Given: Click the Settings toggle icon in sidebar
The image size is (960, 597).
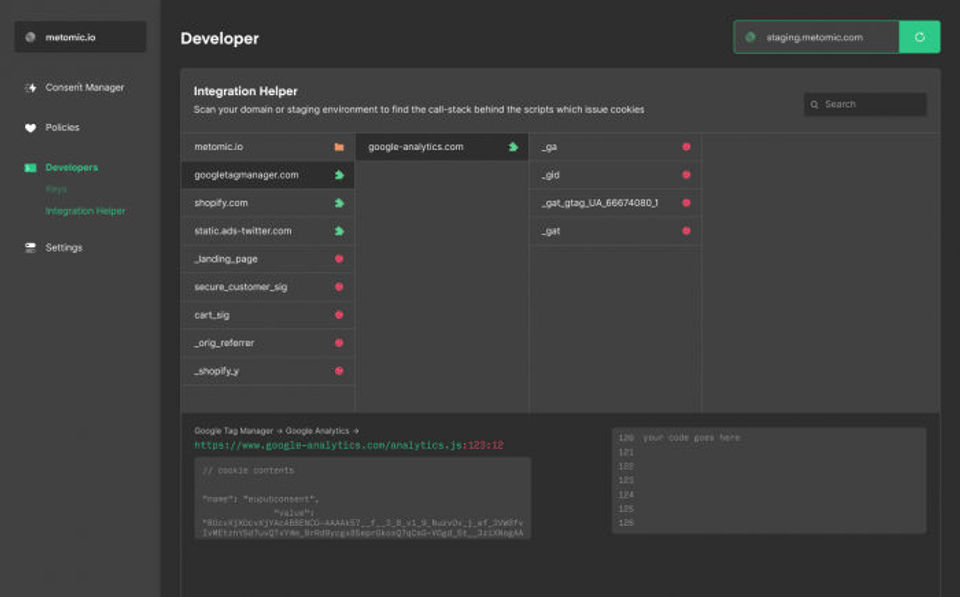Looking at the screenshot, I should pyautogui.click(x=30, y=247).
